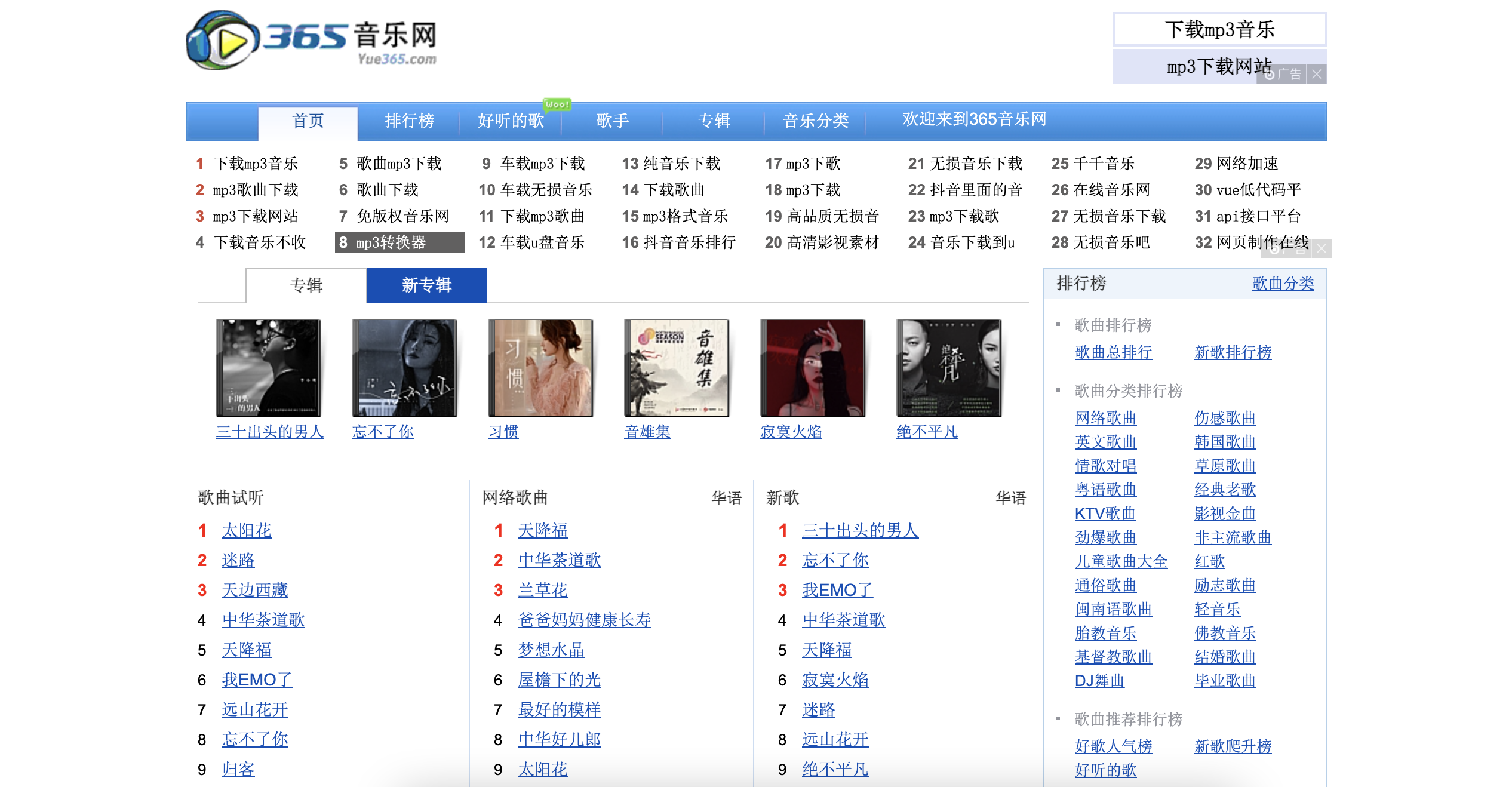Screen dimensions: 1512x787
Task: Open 华语 link beside 新歌 heading
Action: [x=1011, y=498]
